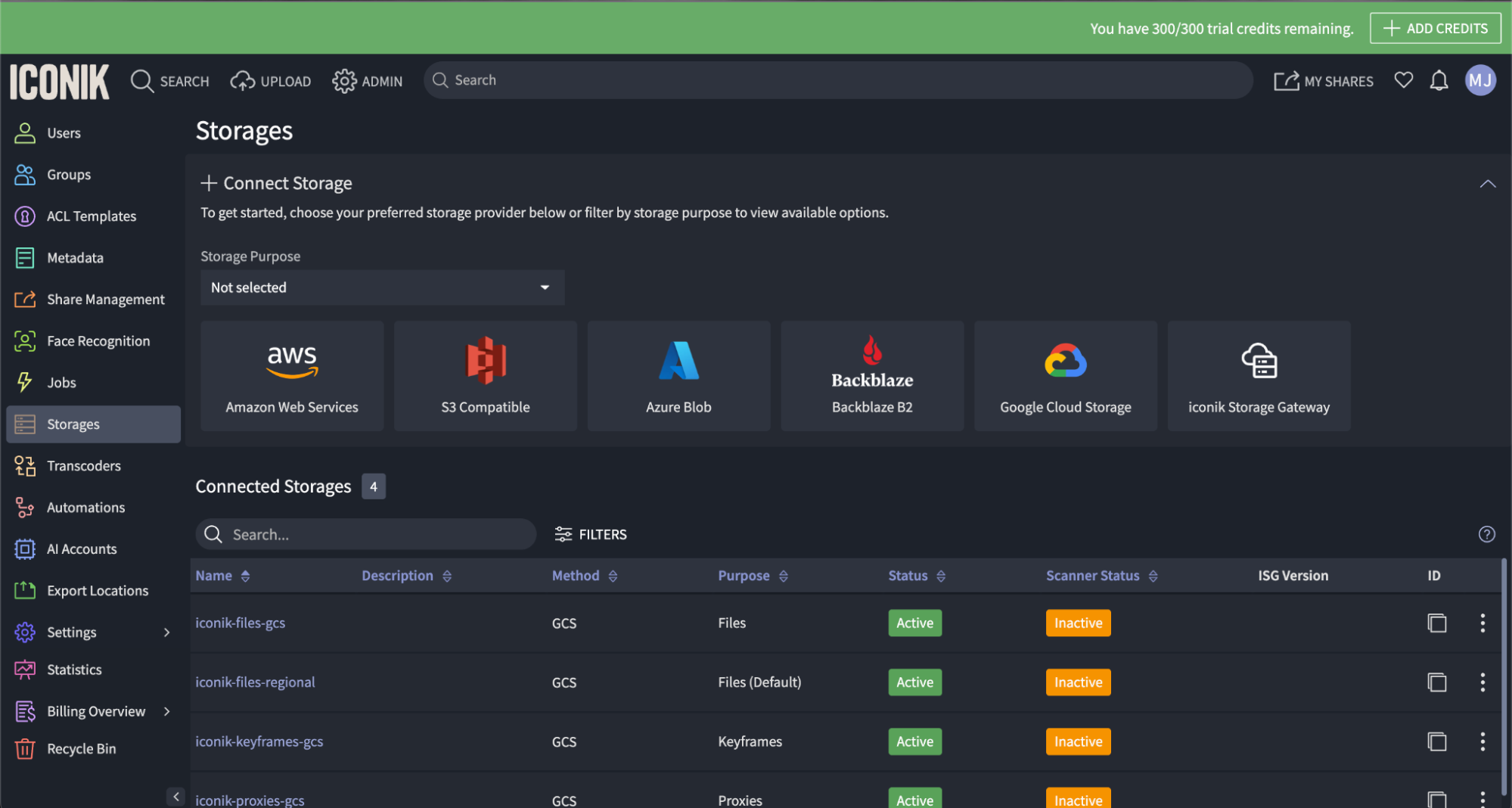Open Share Management in sidebar
Image resolution: width=1512 pixels, height=808 pixels.
pyautogui.click(x=94, y=300)
